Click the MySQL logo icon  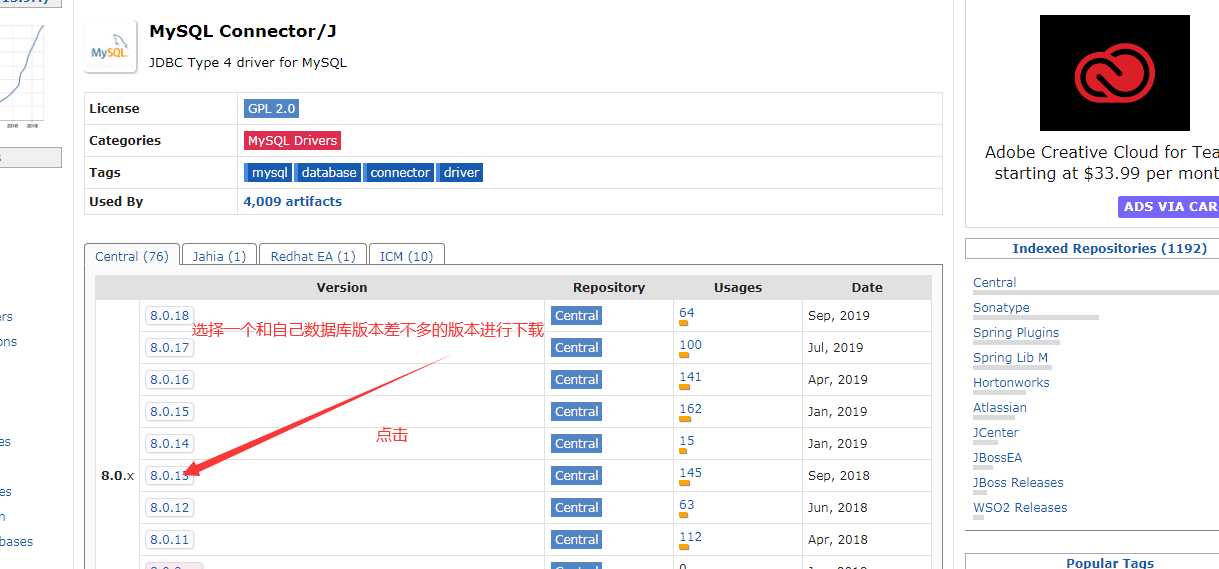111,47
